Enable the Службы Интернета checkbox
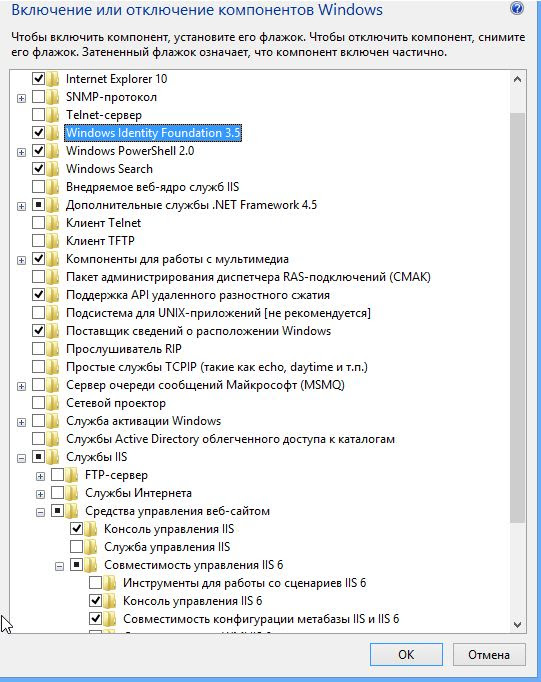The image size is (541, 682). [57, 493]
